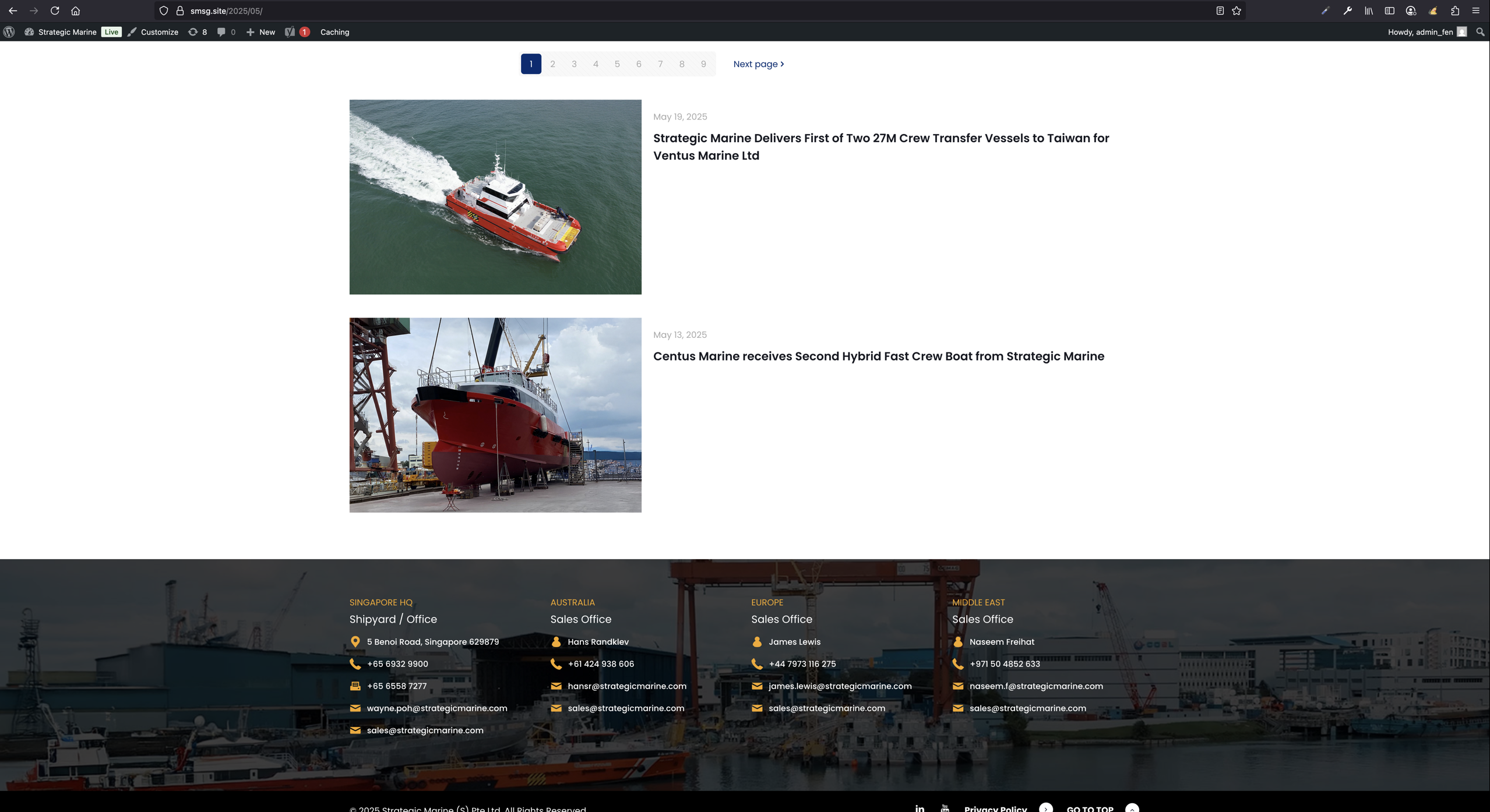Open the red vessel at sea thumbnail
The image size is (1490, 812).
pos(495,197)
